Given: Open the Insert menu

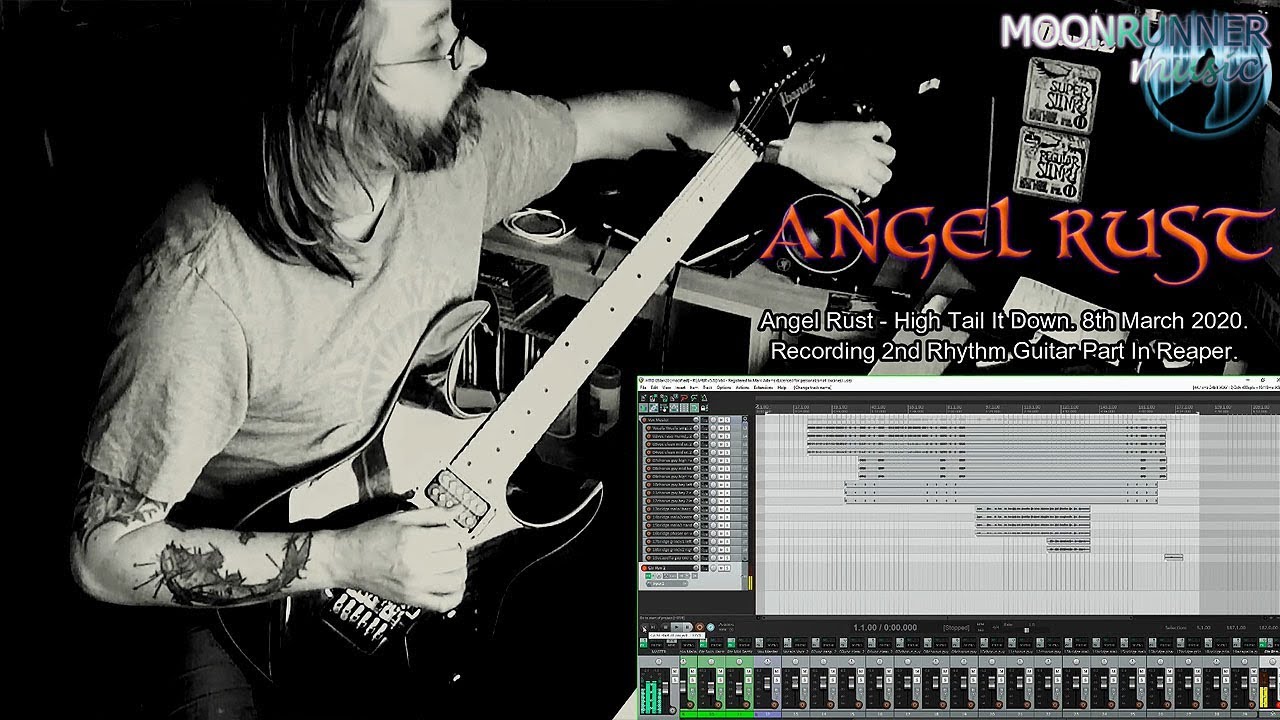Looking at the screenshot, I should tap(680, 387).
